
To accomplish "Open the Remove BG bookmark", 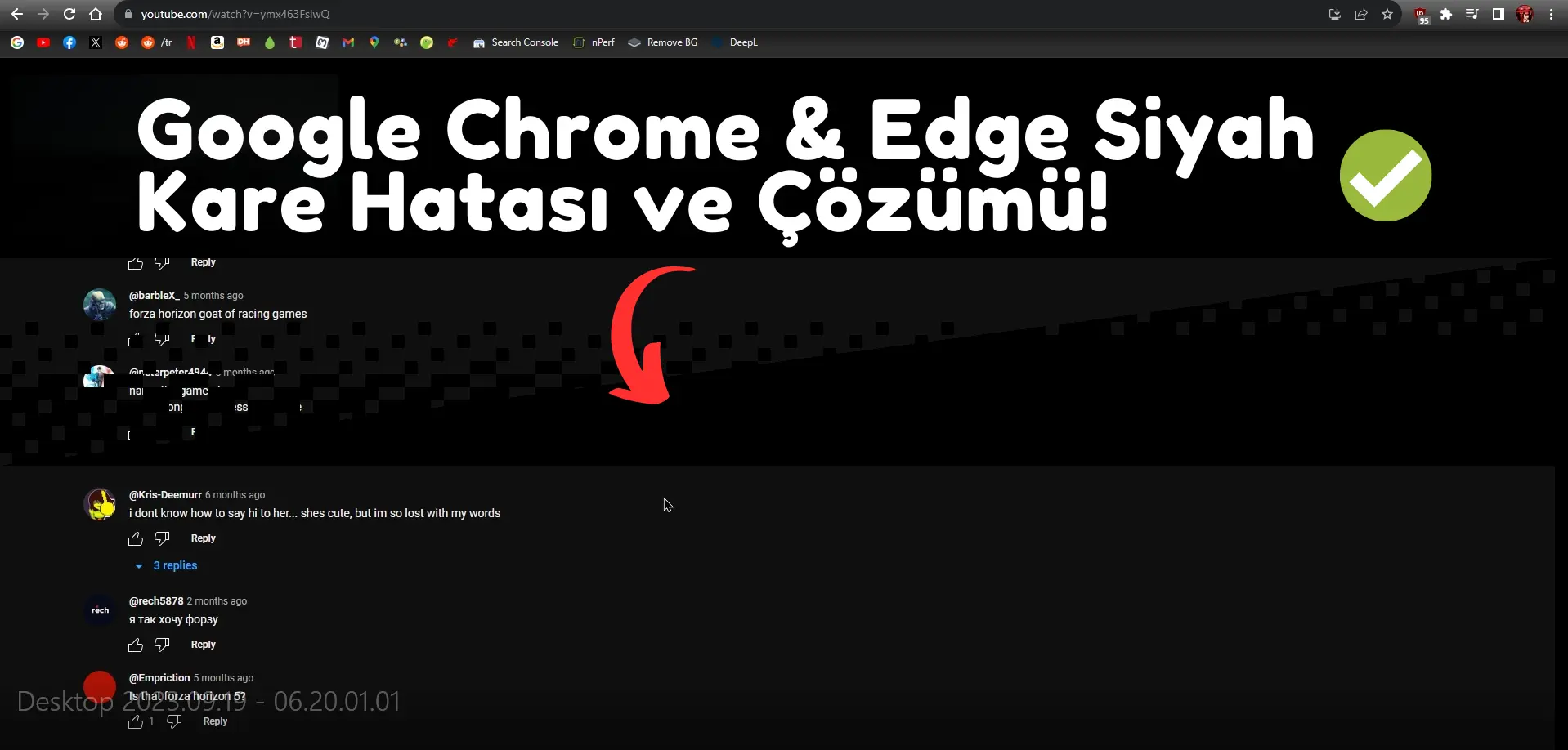I will coord(663,42).
